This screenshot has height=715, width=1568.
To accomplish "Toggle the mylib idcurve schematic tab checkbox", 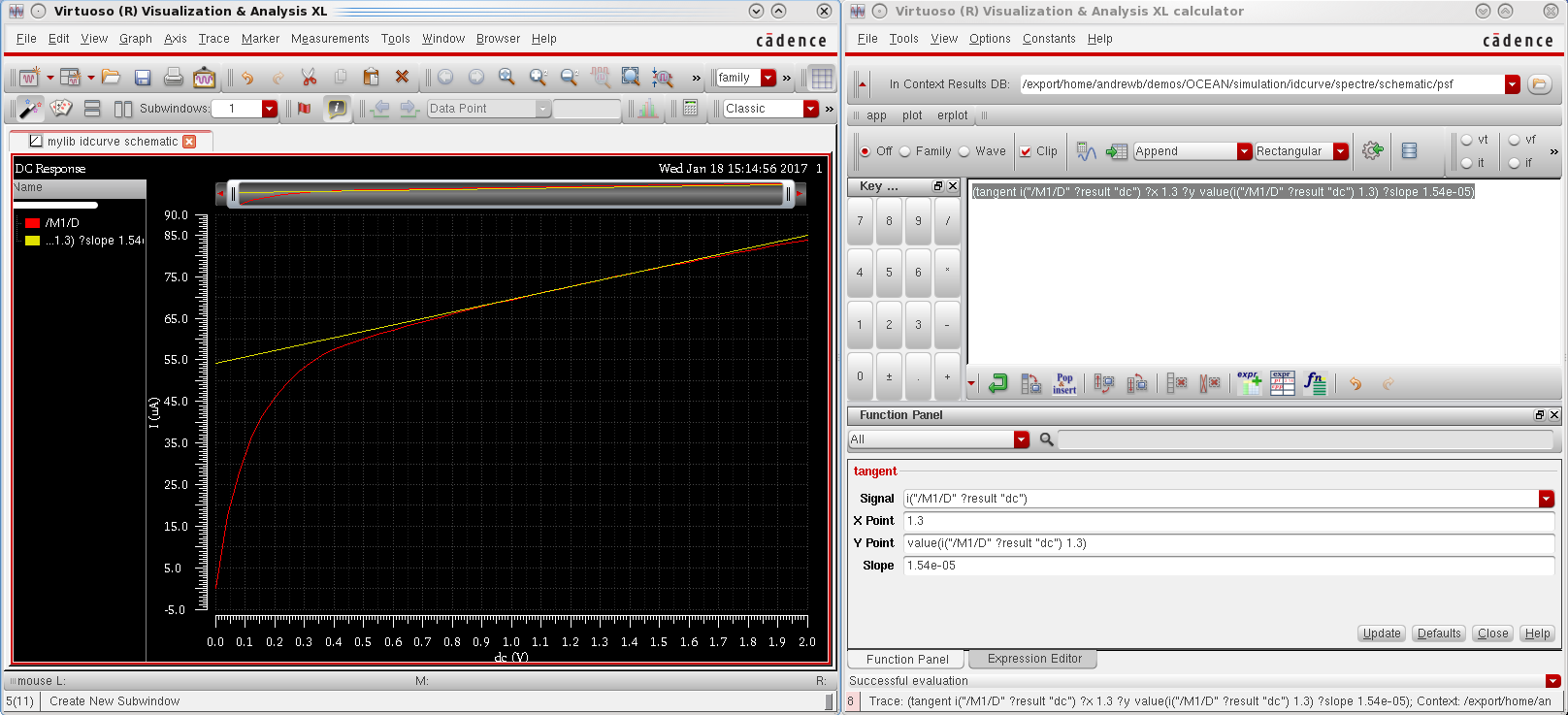I will 36,141.
